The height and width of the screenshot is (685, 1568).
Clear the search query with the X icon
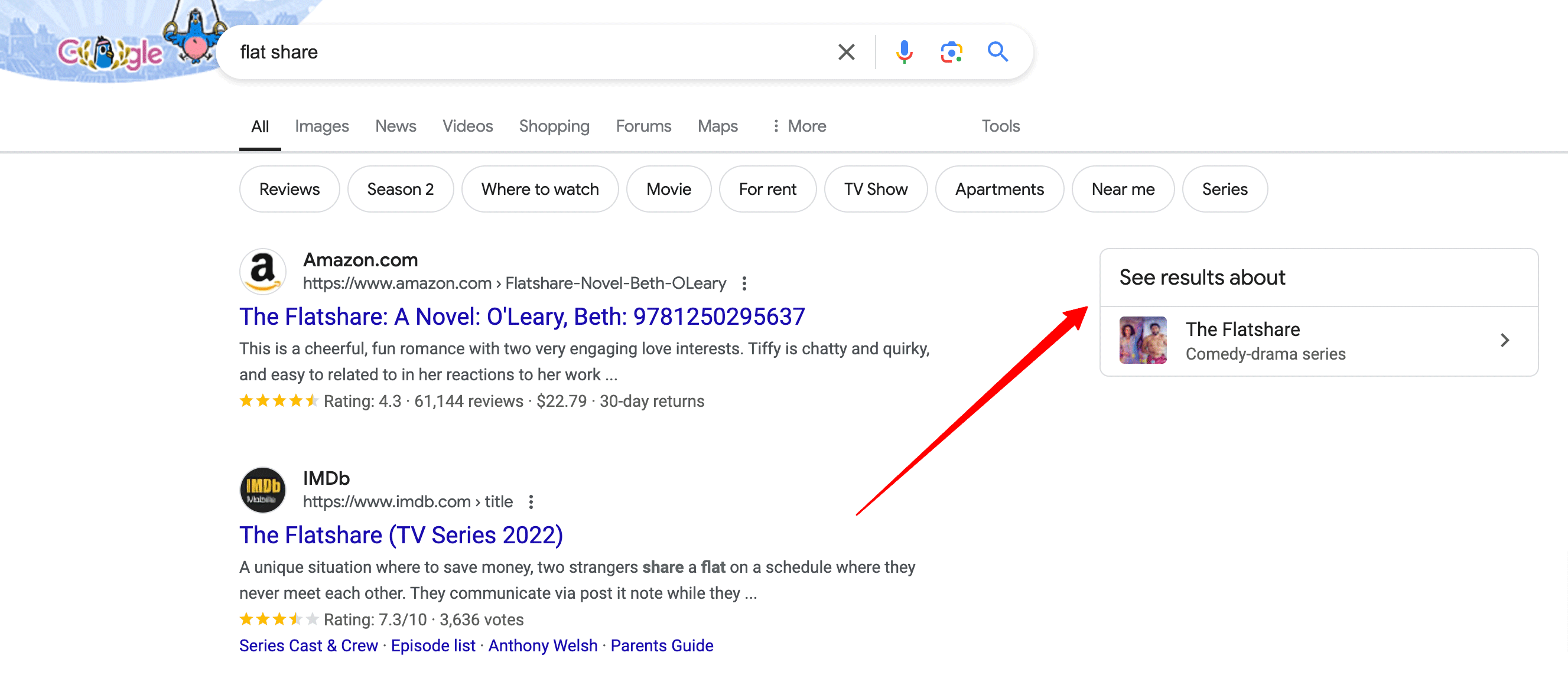pos(845,53)
